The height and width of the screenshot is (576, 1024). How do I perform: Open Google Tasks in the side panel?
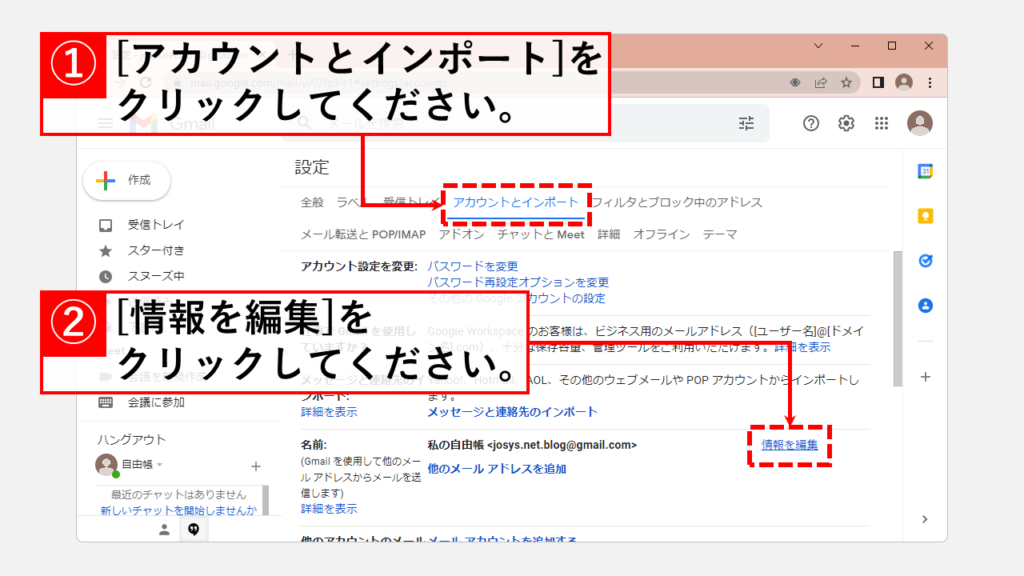(x=925, y=261)
